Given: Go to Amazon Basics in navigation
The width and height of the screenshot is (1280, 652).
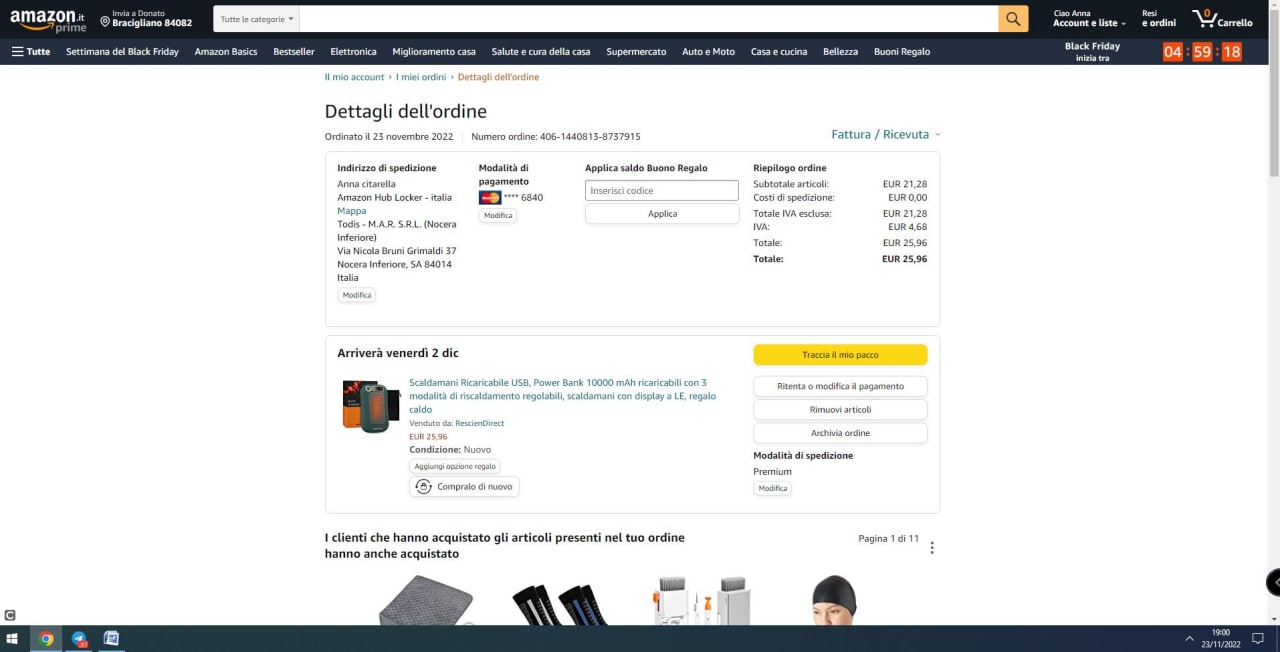Looking at the screenshot, I should [x=226, y=52].
